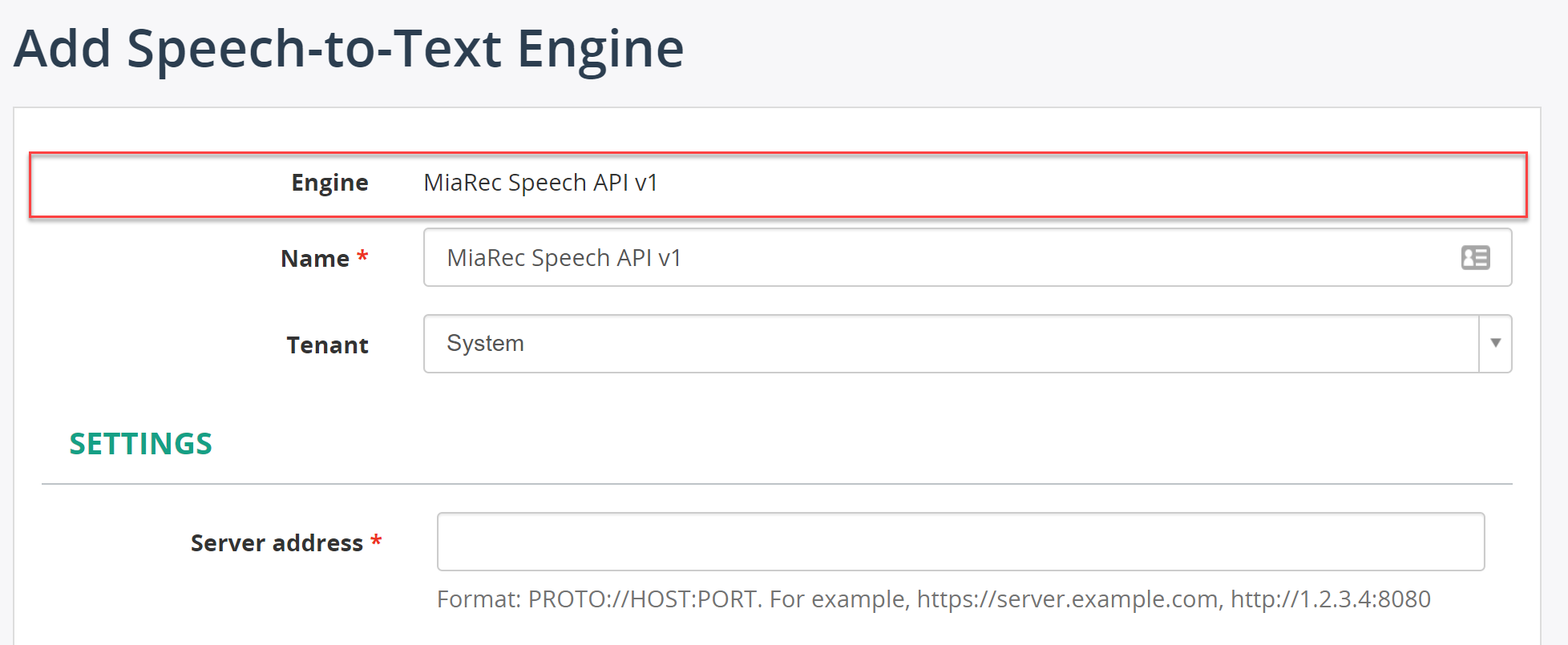
Task: Expand the Tenant combo box showing System
Action: [968, 344]
